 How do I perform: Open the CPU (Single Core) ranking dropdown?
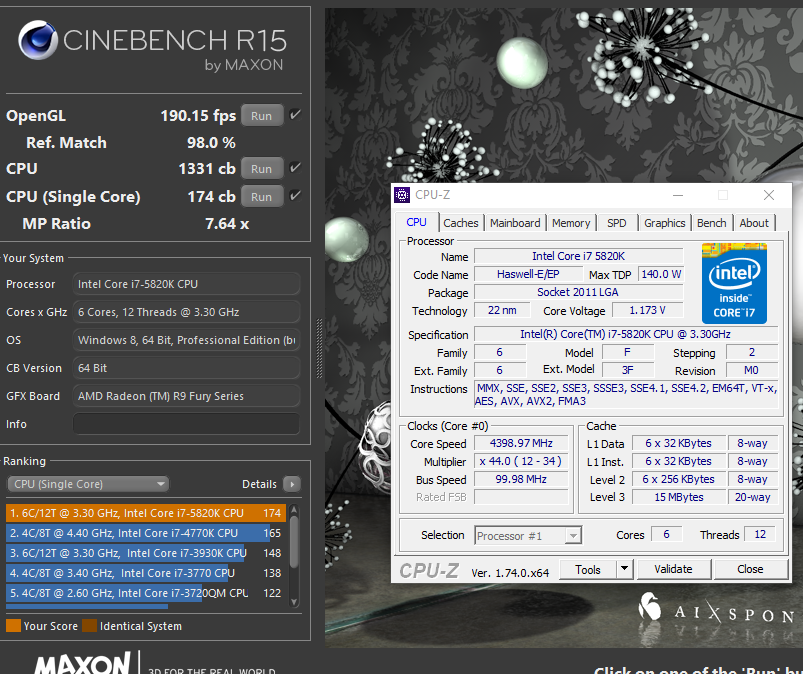click(88, 484)
